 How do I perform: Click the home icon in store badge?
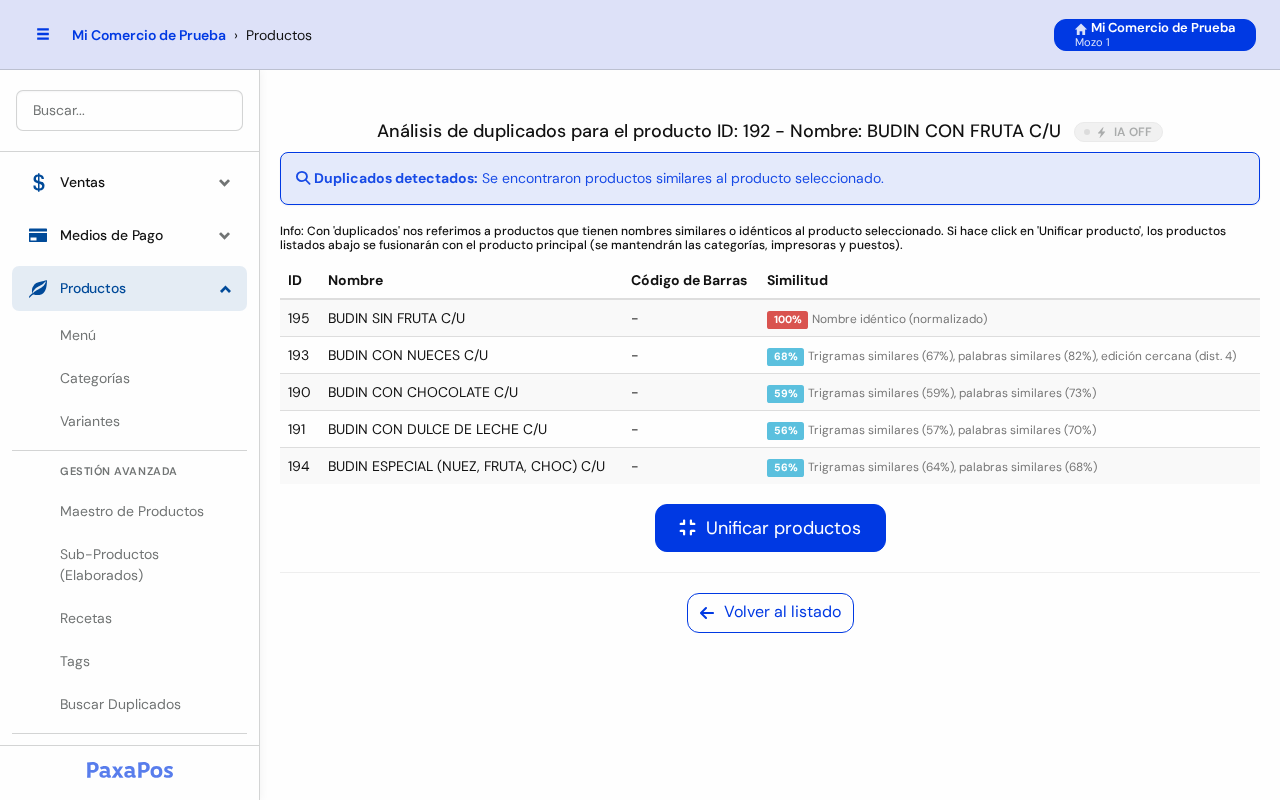click(1081, 29)
